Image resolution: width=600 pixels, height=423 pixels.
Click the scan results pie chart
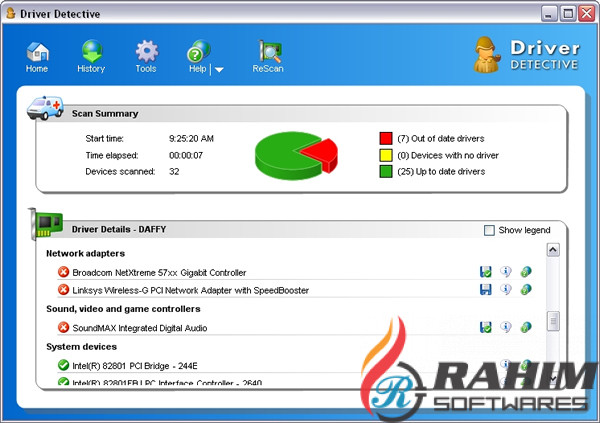coord(296,155)
